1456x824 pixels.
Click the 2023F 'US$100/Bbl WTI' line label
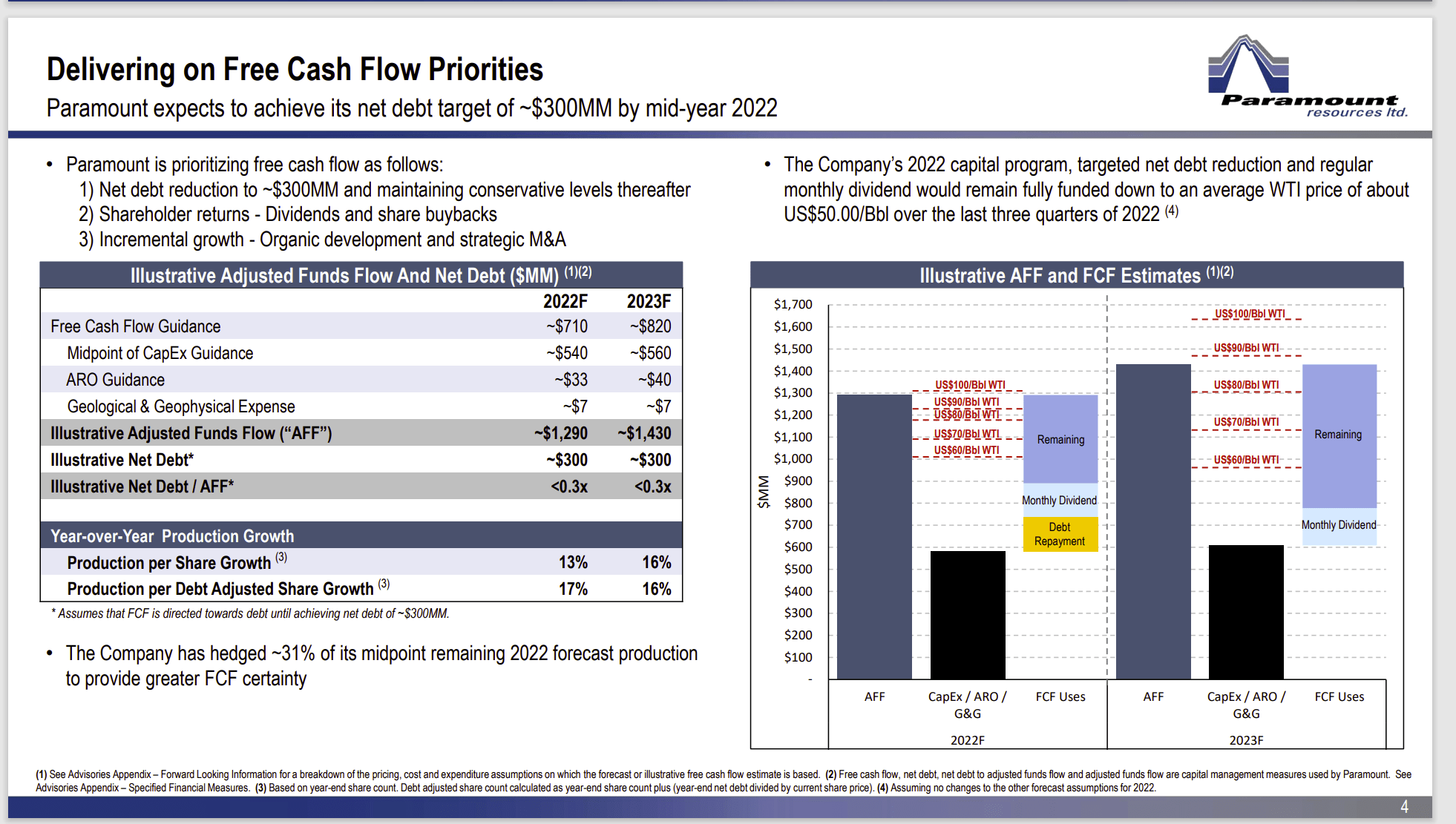[1250, 314]
